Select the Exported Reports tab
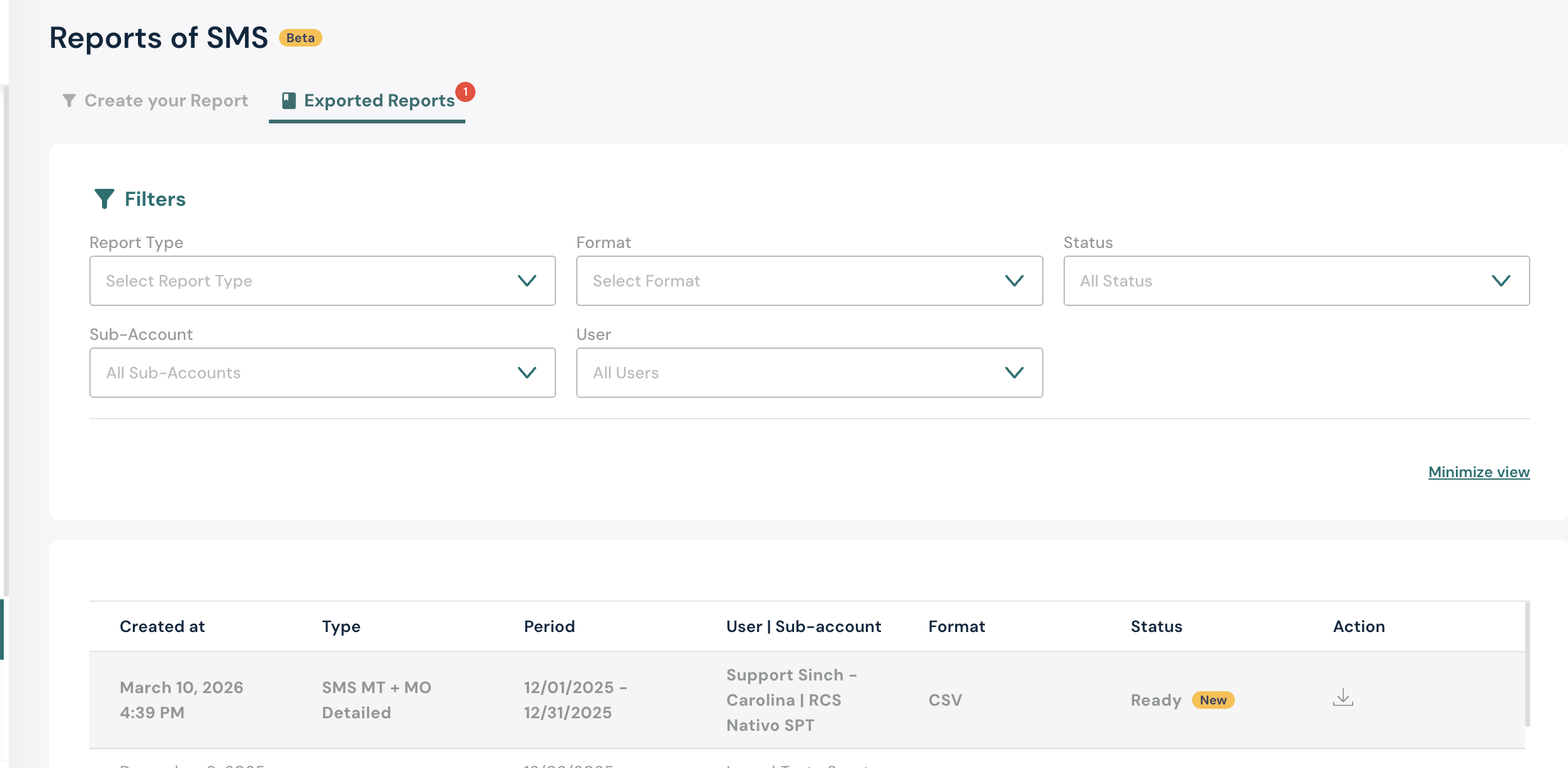This screenshot has height=768, width=1568. (378, 101)
